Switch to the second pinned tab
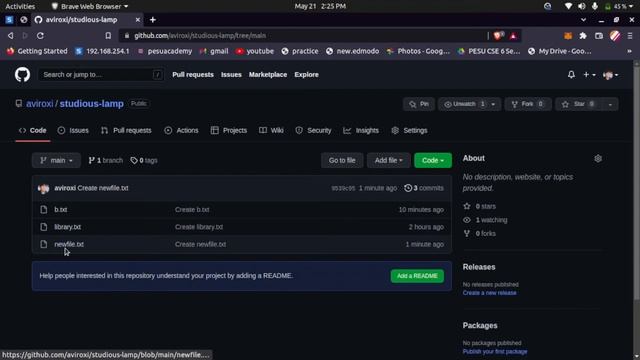640x360 pixels. [24, 20]
